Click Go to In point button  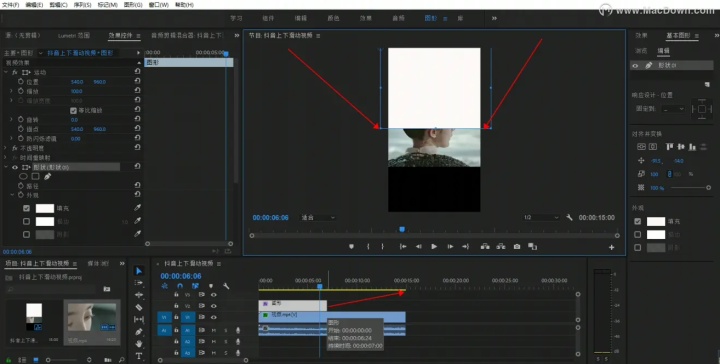click(x=403, y=246)
